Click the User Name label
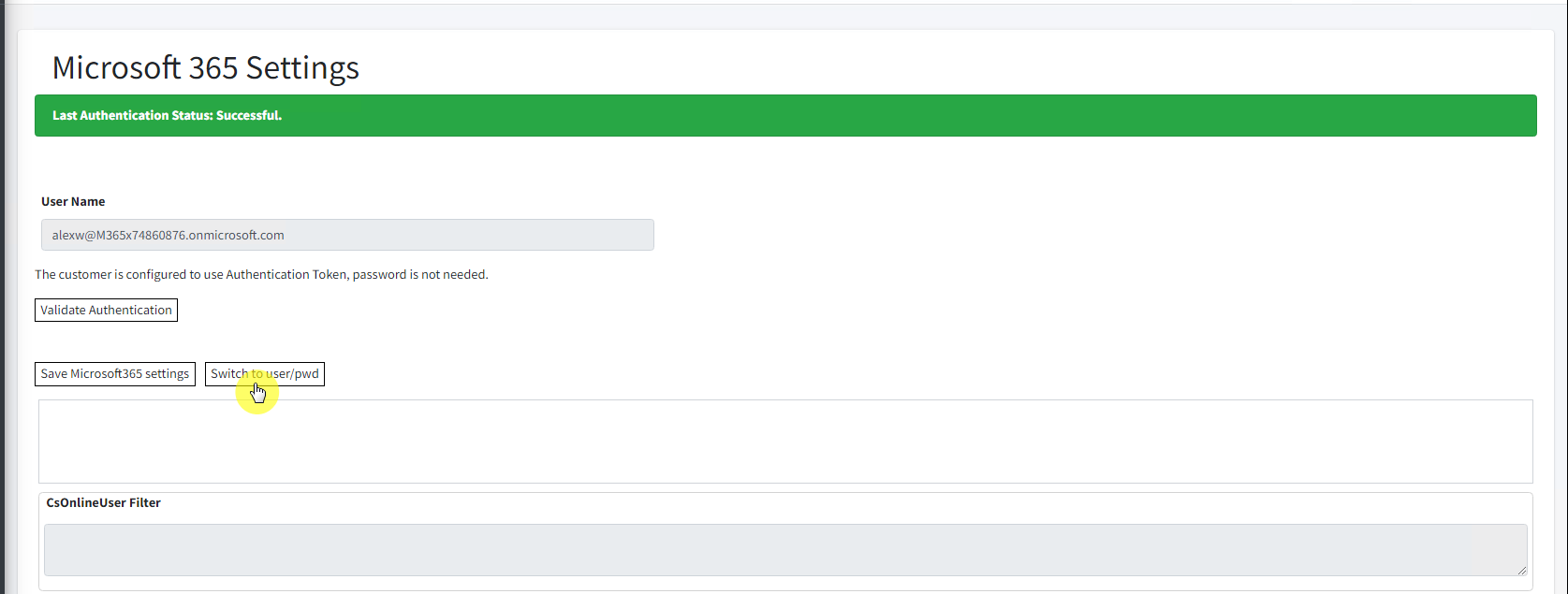The image size is (1568, 594). (x=73, y=201)
